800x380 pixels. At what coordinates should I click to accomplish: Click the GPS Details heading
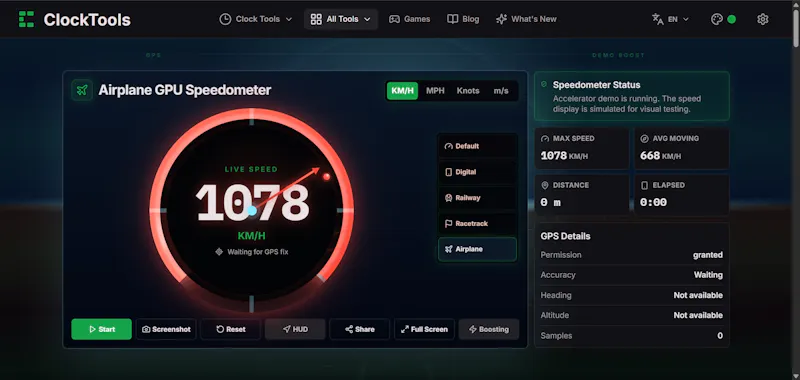pos(565,236)
